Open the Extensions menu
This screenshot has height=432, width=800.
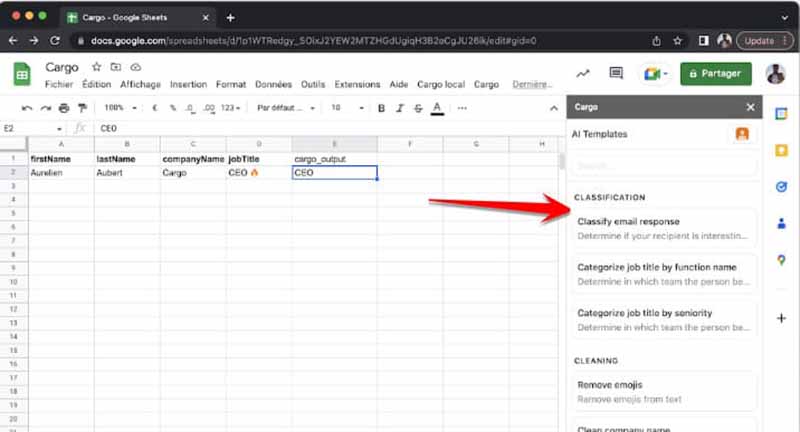click(x=357, y=85)
